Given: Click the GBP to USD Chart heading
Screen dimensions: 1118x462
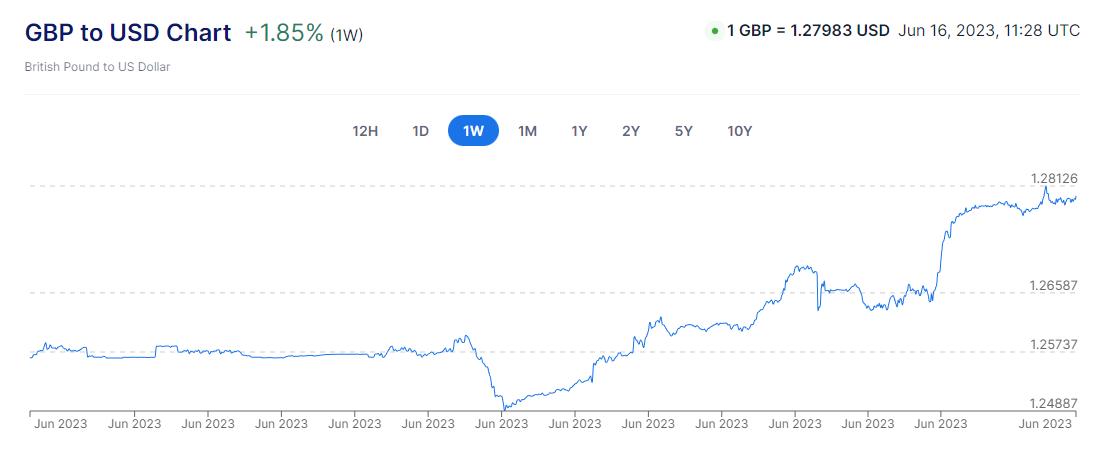Looking at the screenshot, I should coord(128,32).
